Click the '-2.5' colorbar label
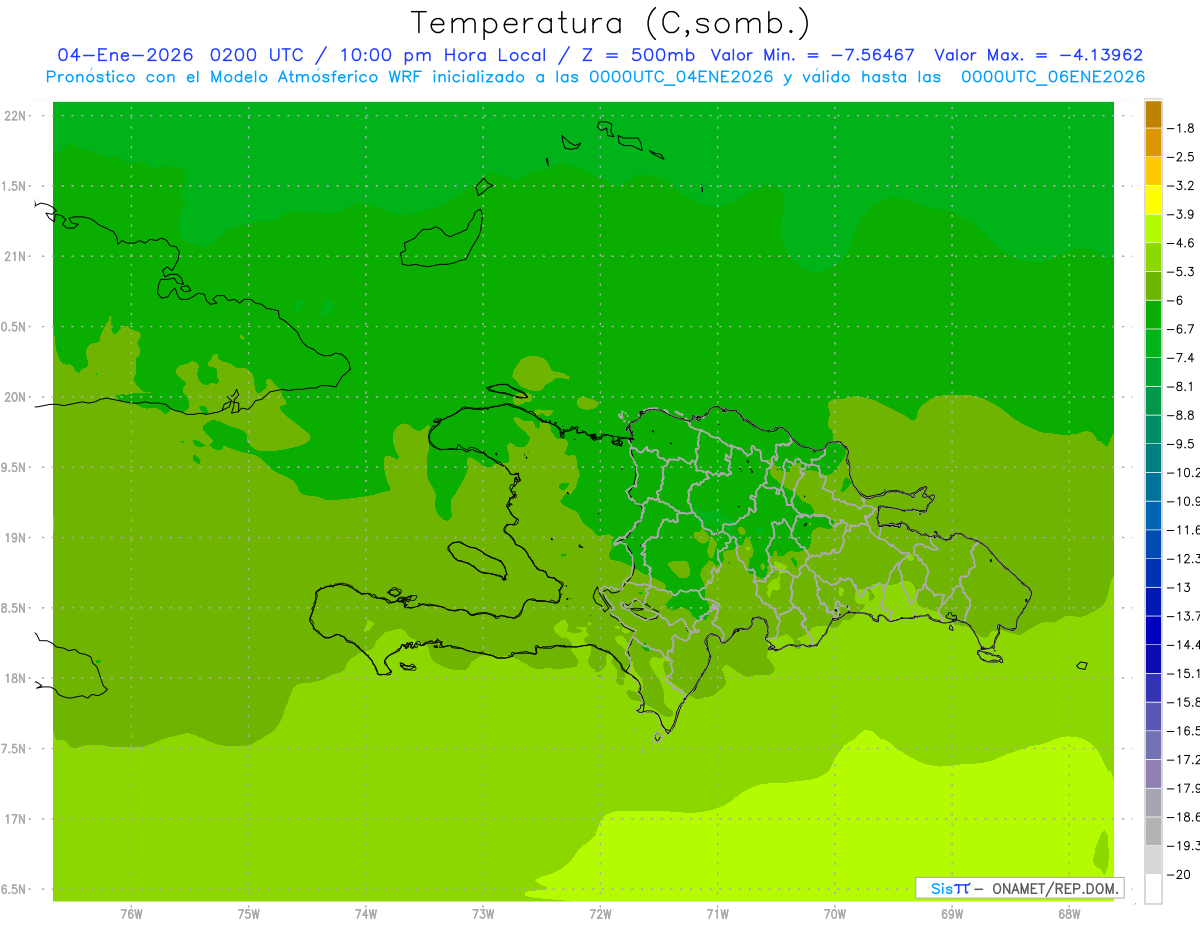 (1181, 157)
